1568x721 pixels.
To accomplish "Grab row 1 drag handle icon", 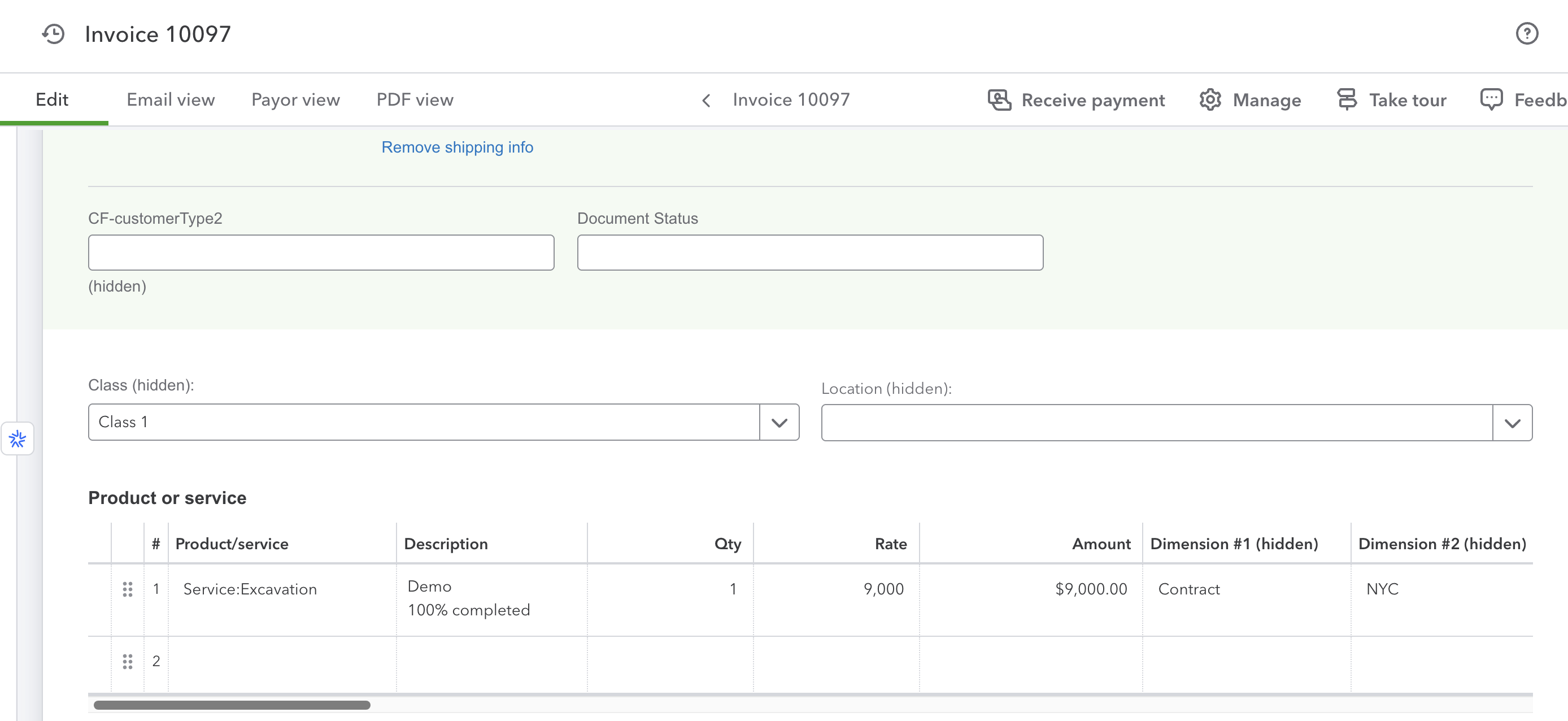I will tap(127, 589).
